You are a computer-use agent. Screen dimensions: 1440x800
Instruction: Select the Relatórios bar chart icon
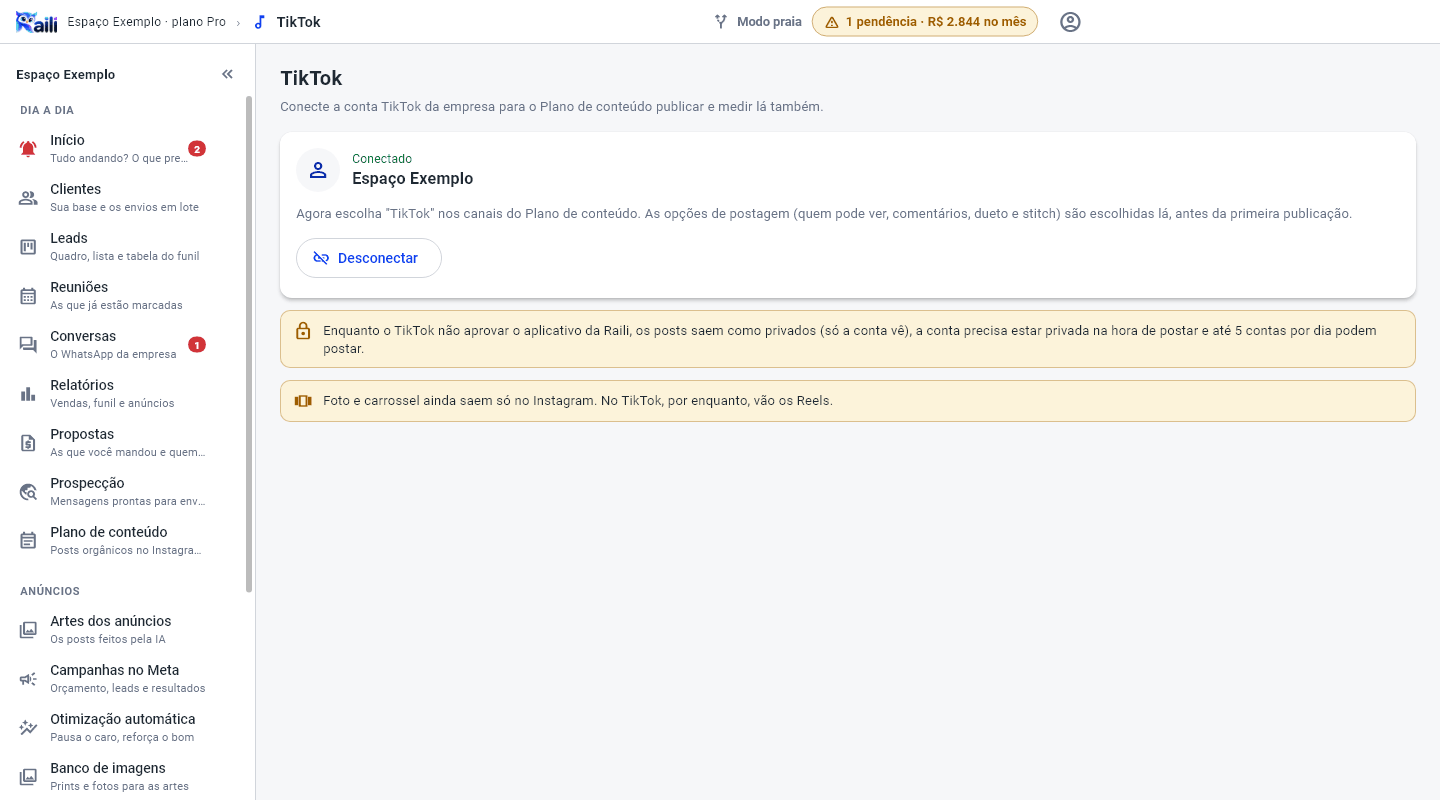click(x=28, y=394)
